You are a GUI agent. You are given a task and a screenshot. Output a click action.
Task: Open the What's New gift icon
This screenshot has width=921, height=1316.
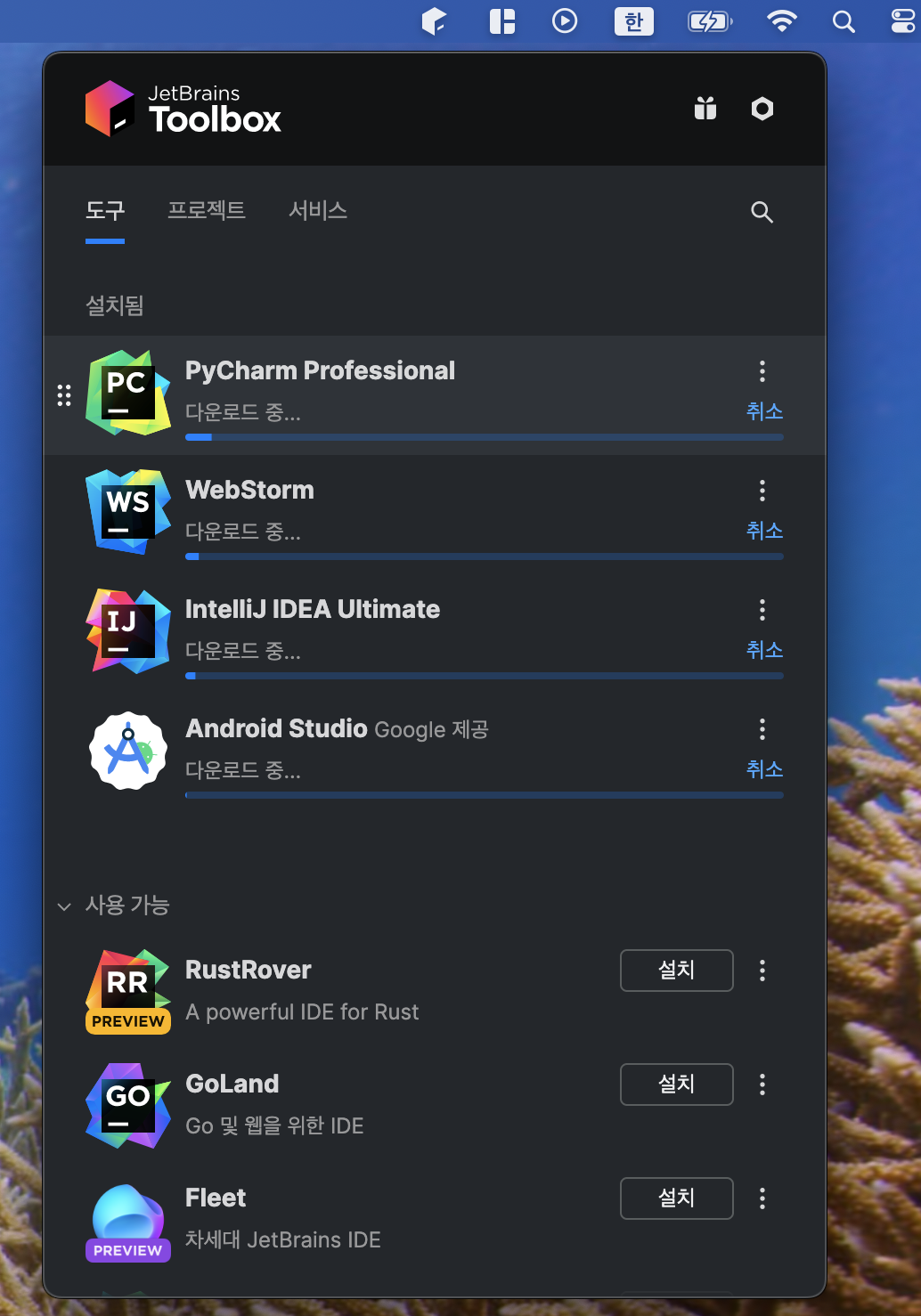tap(705, 109)
